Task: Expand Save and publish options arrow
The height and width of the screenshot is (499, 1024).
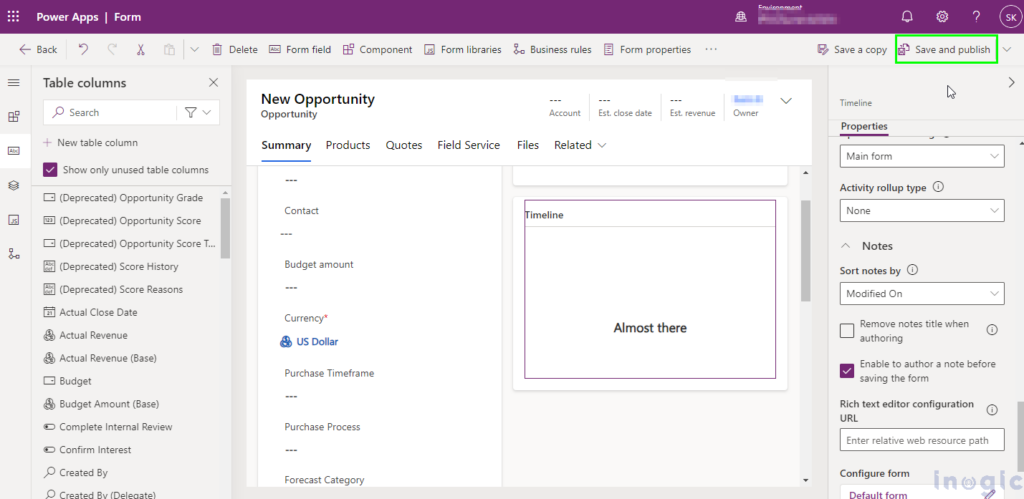Action: [x=1006, y=50]
